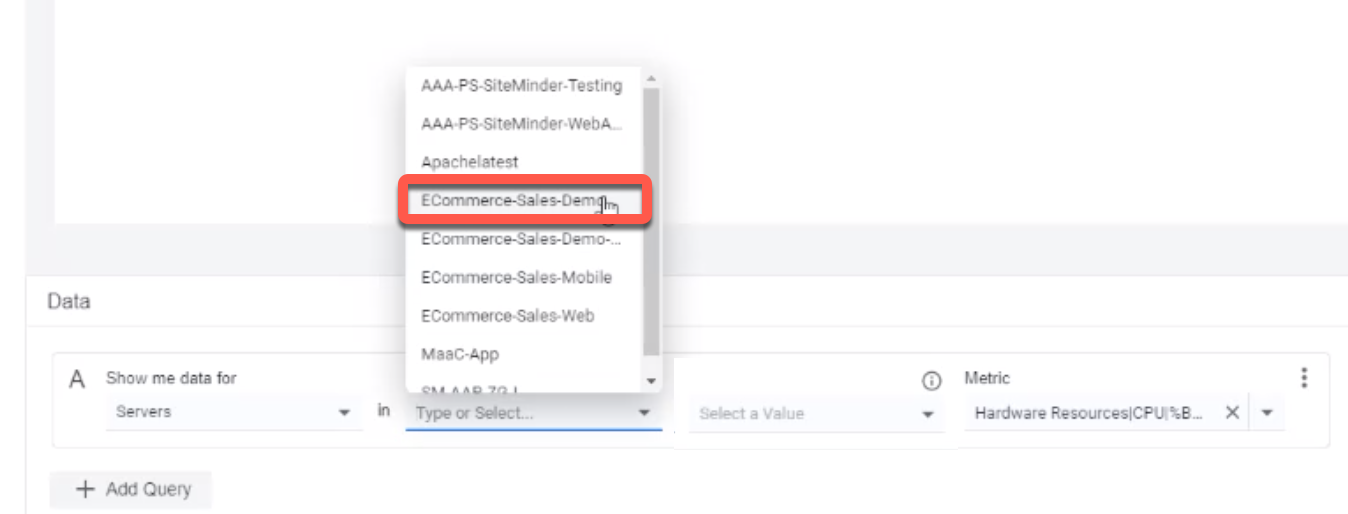1348x514 pixels.
Task: Open the Select a Value dropdown
Action: click(x=814, y=413)
